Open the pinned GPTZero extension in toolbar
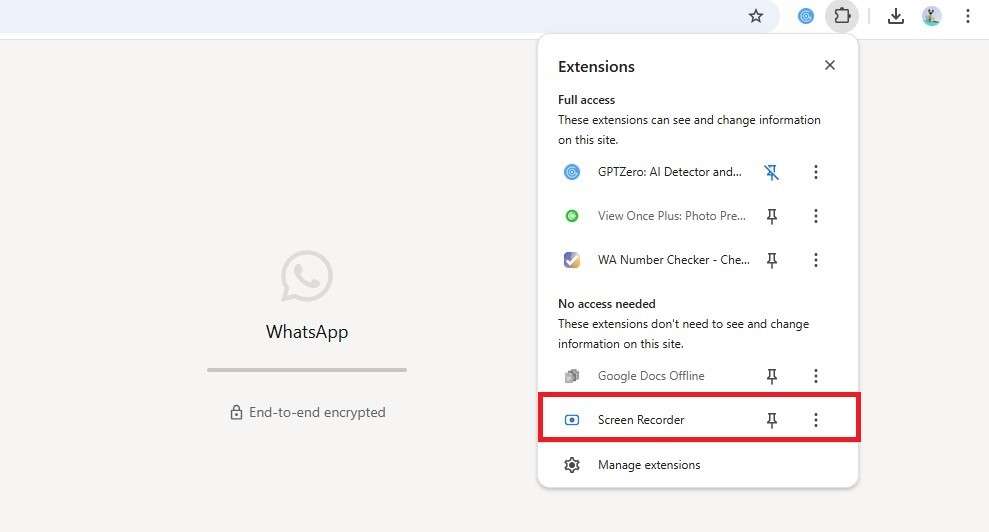The height and width of the screenshot is (532, 989). point(805,16)
